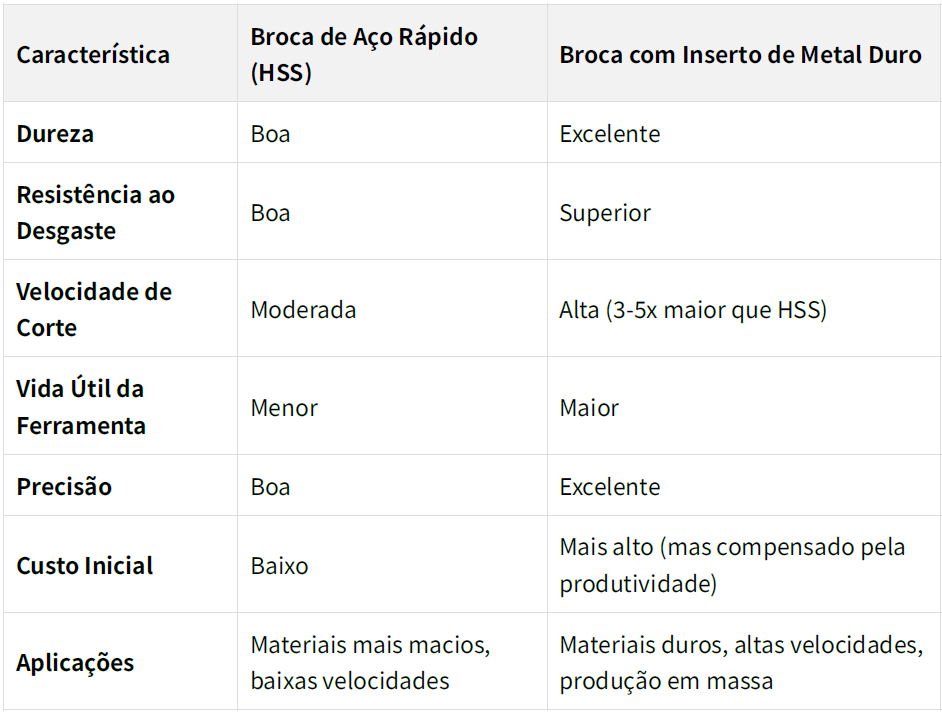This screenshot has width=942, height=712.
Task: Click the 'Precisão' row label
Action: (64, 487)
